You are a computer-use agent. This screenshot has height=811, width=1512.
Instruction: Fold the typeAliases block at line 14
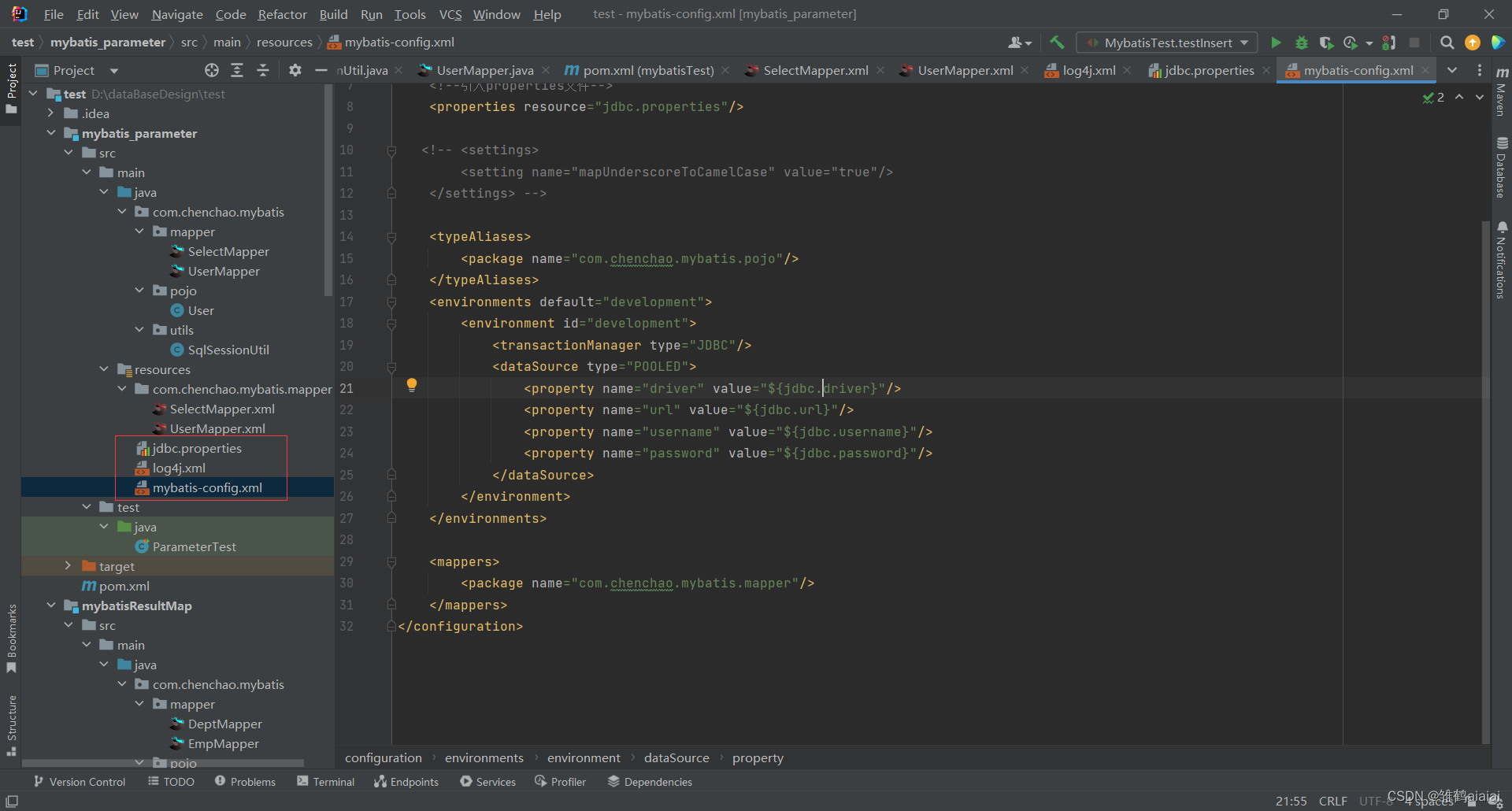391,237
